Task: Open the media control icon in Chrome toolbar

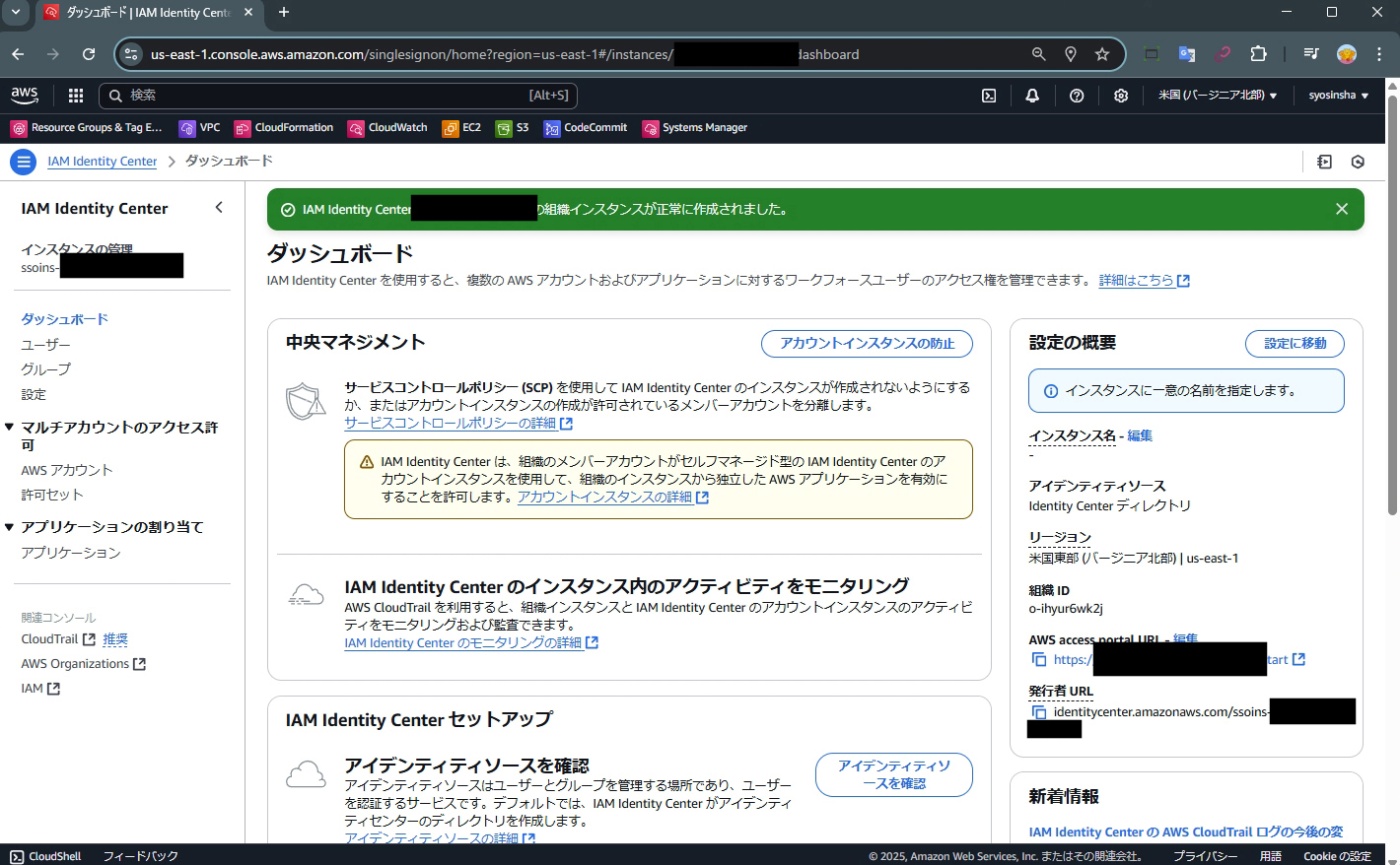Action: (x=1311, y=54)
